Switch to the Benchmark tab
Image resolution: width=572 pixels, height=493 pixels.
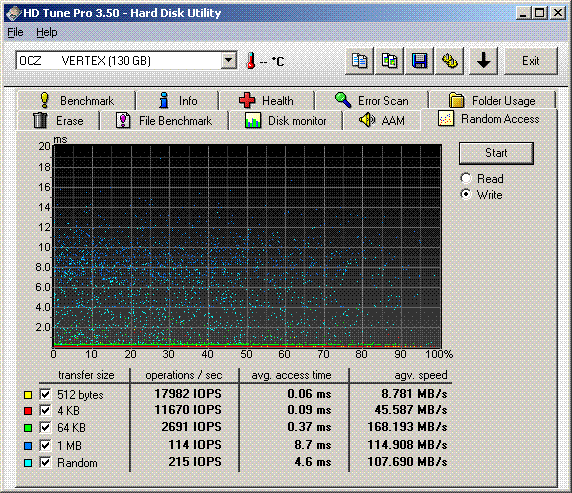tap(76, 100)
